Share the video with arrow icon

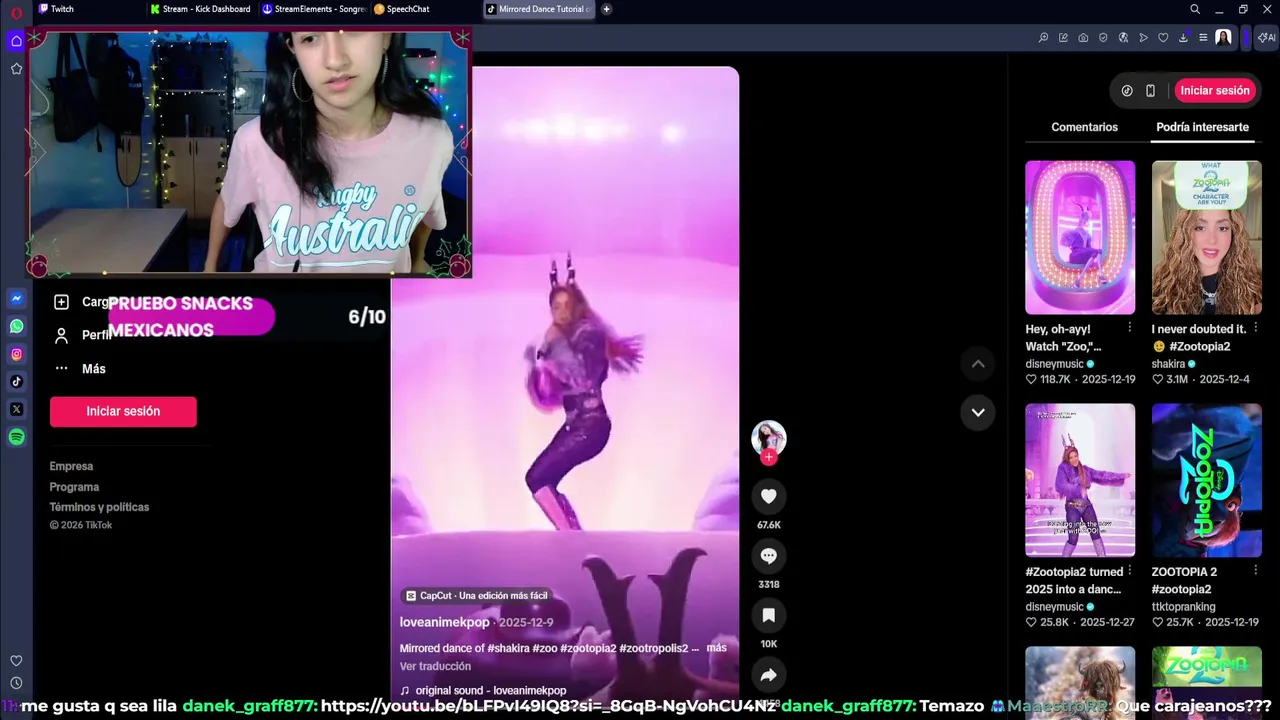(768, 675)
